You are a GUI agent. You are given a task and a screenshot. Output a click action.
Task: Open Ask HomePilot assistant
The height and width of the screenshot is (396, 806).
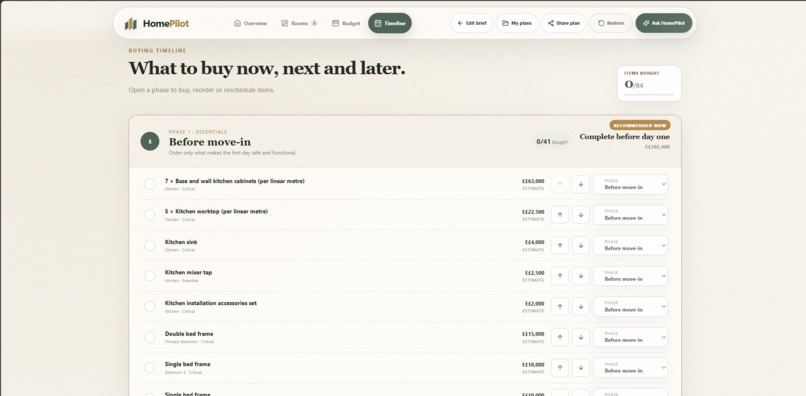(x=664, y=23)
